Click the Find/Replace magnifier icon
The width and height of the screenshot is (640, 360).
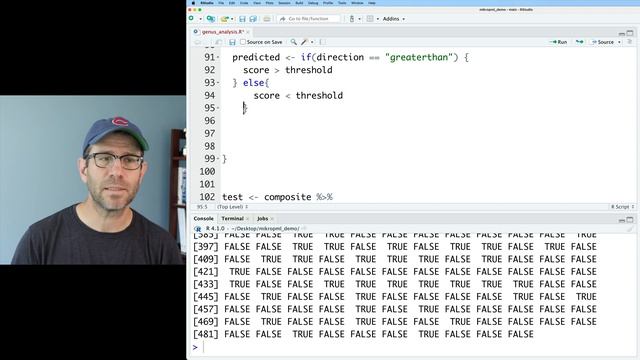pyautogui.click(x=293, y=42)
